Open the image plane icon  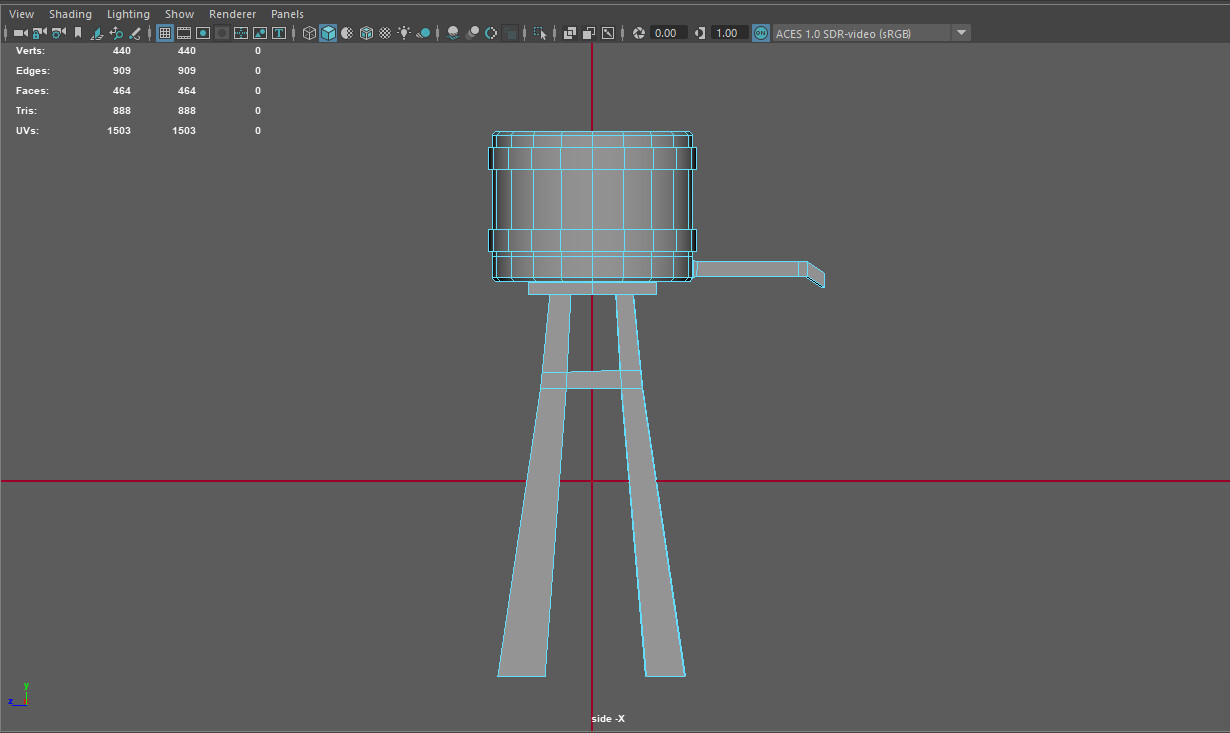coord(97,33)
